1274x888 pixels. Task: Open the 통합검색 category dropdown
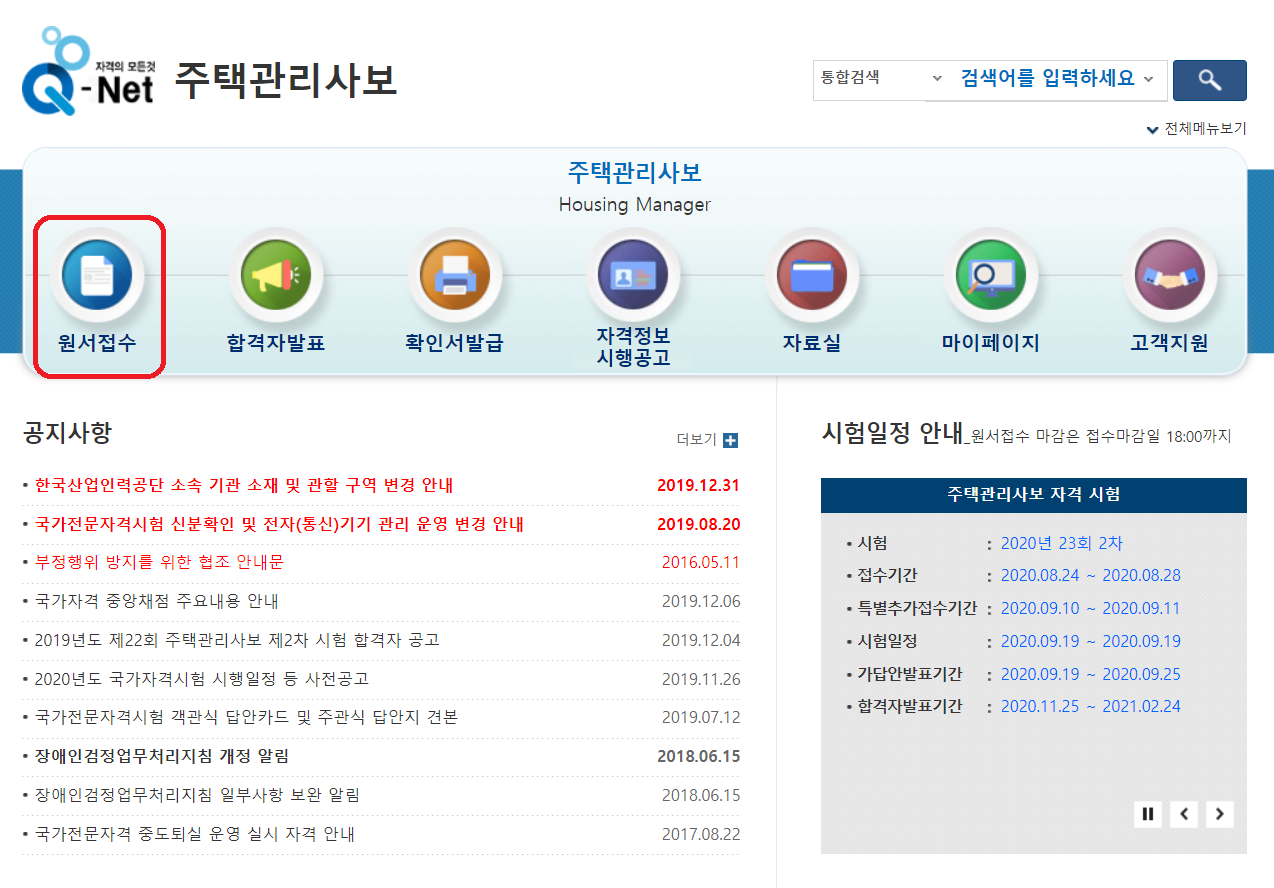[x=881, y=78]
